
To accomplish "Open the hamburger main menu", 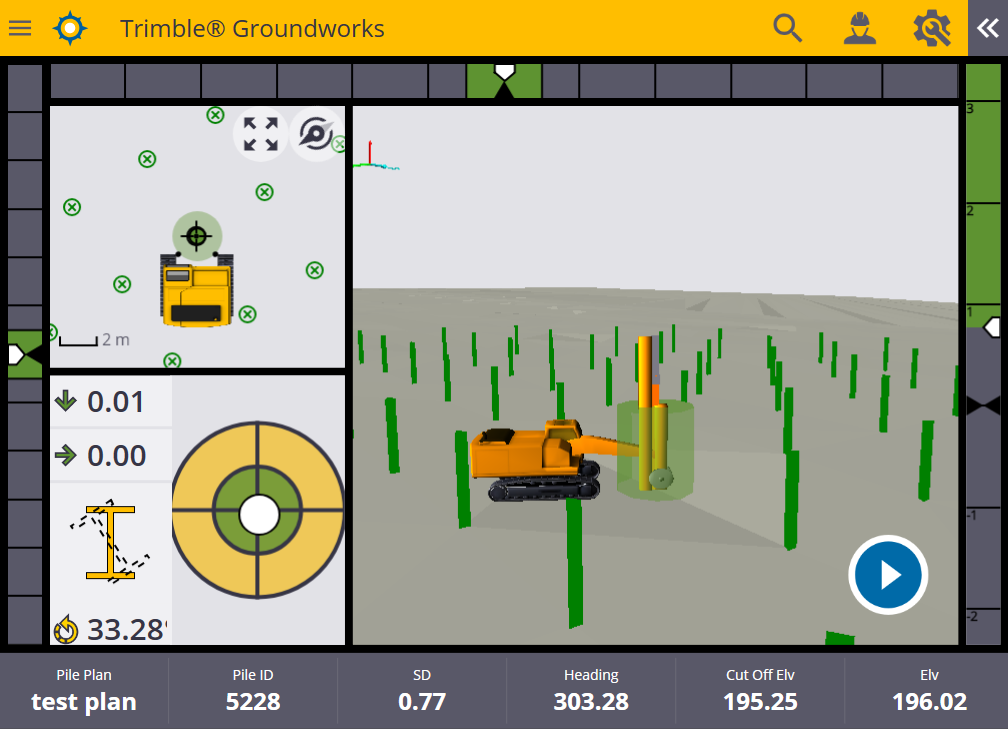I will coord(20,28).
